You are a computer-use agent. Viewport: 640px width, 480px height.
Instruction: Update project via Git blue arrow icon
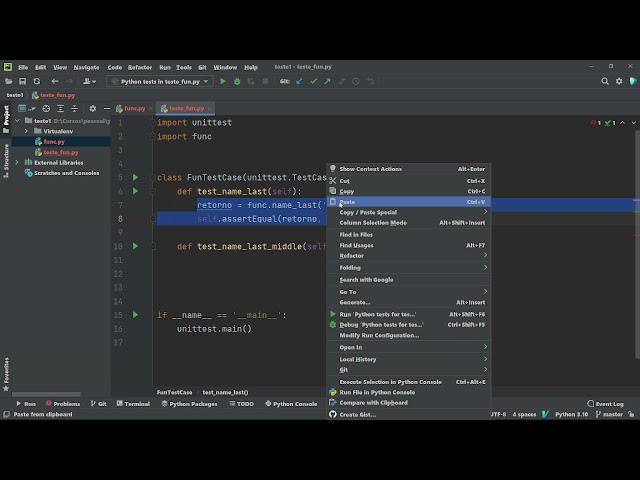[299, 82]
